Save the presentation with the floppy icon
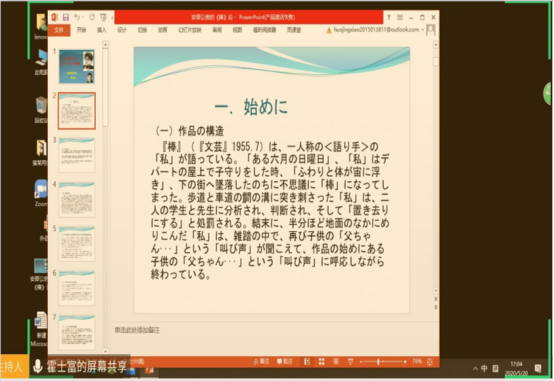This screenshot has height=381, width=554. click(x=66, y=17)
